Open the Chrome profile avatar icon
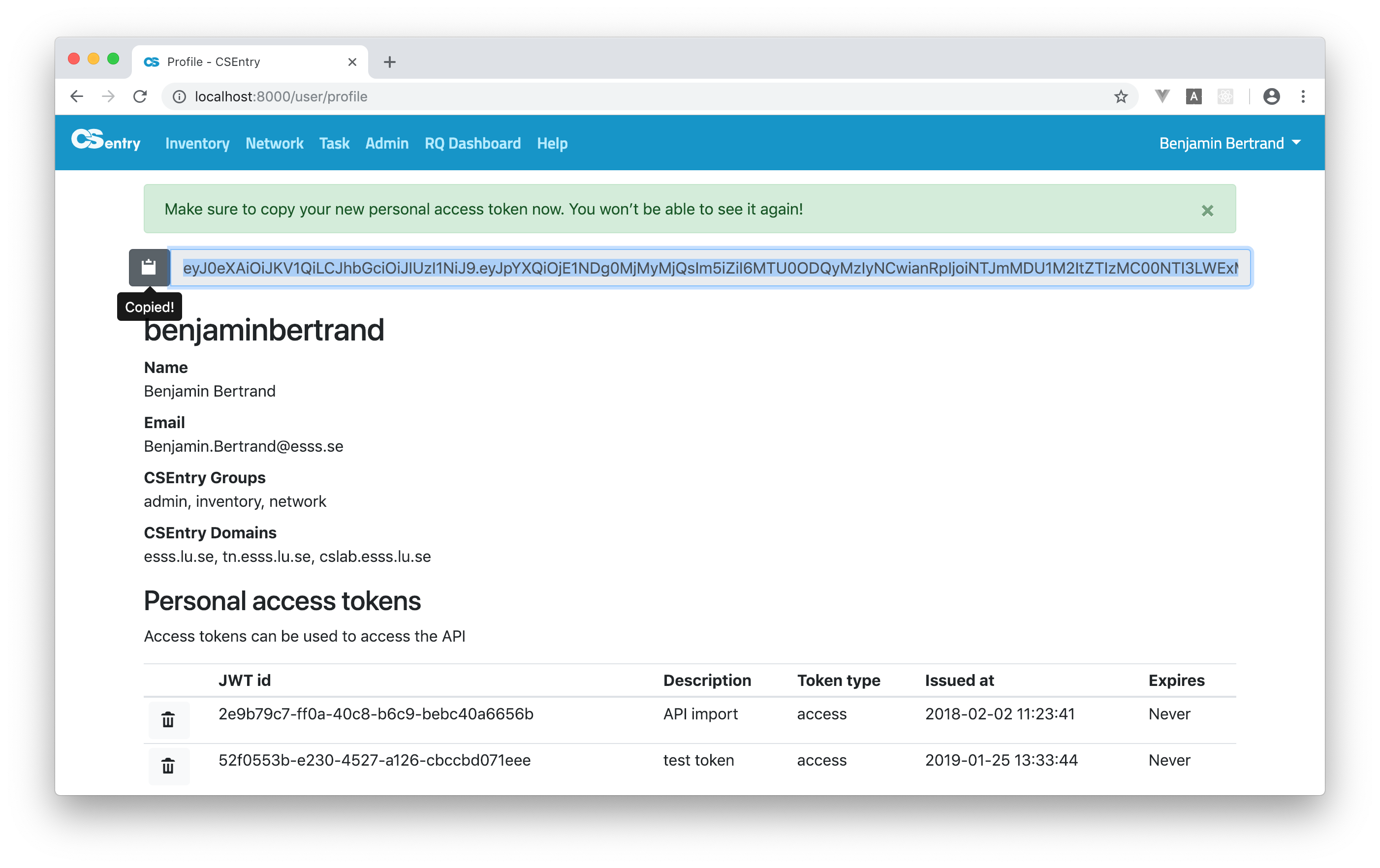1380x868 pixels. click(1271, 97)
